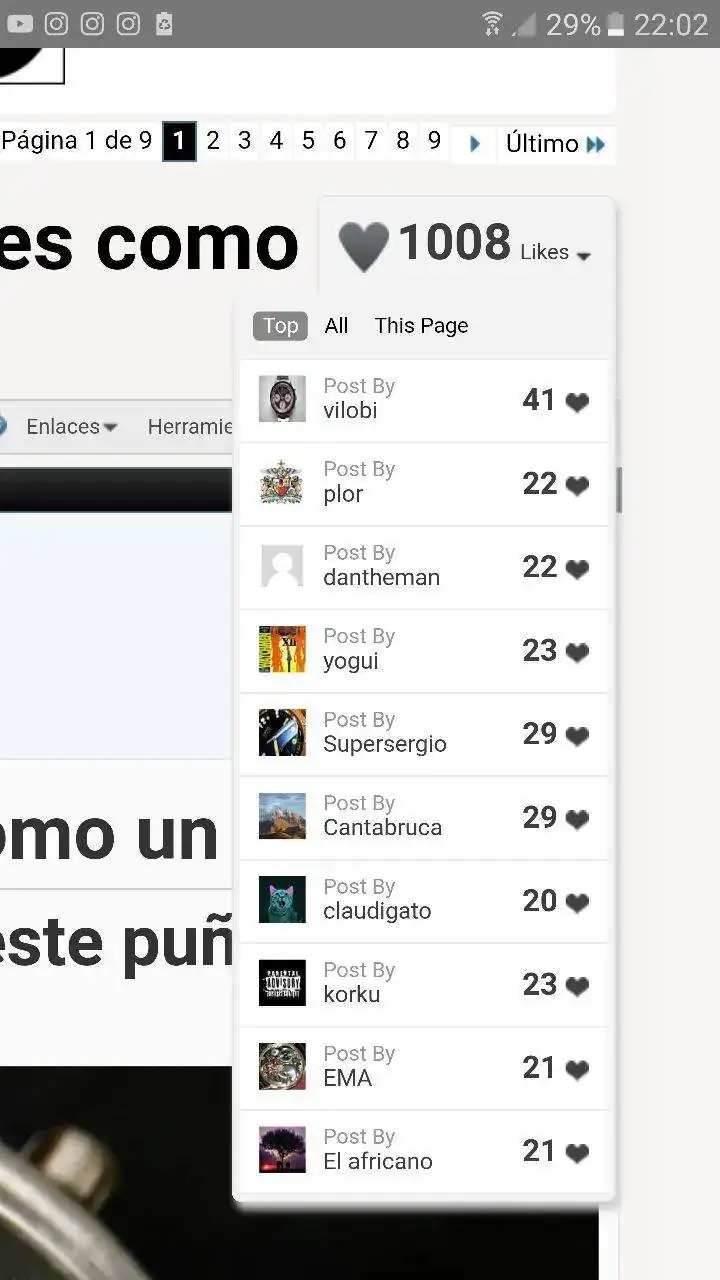Screen dimensions: 720x1280
Task: Switch to the This Page tab
Action: click(421, 326)
